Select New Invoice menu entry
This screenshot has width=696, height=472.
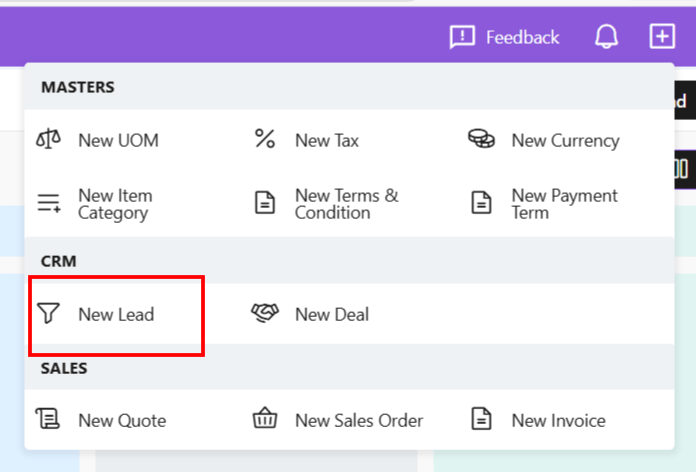[x=558, y=420]
